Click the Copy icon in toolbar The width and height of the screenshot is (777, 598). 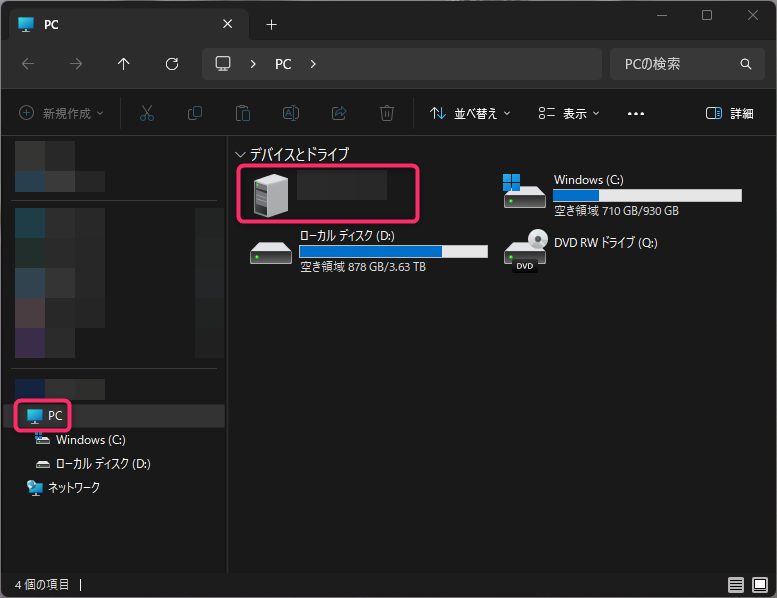pyautogui.click(x=195, y=113)
